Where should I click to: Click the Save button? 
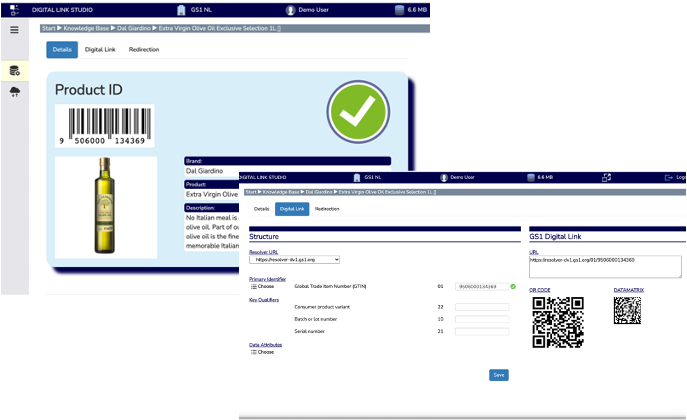coord(499,375)
